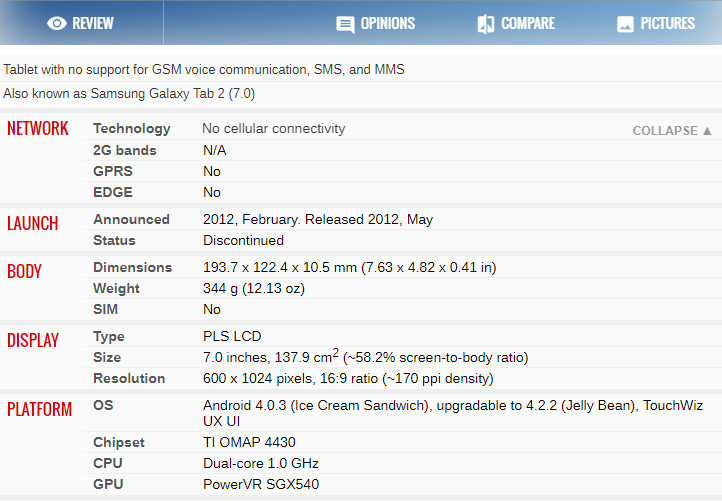Click the CPU spec label

click(108, 463)
